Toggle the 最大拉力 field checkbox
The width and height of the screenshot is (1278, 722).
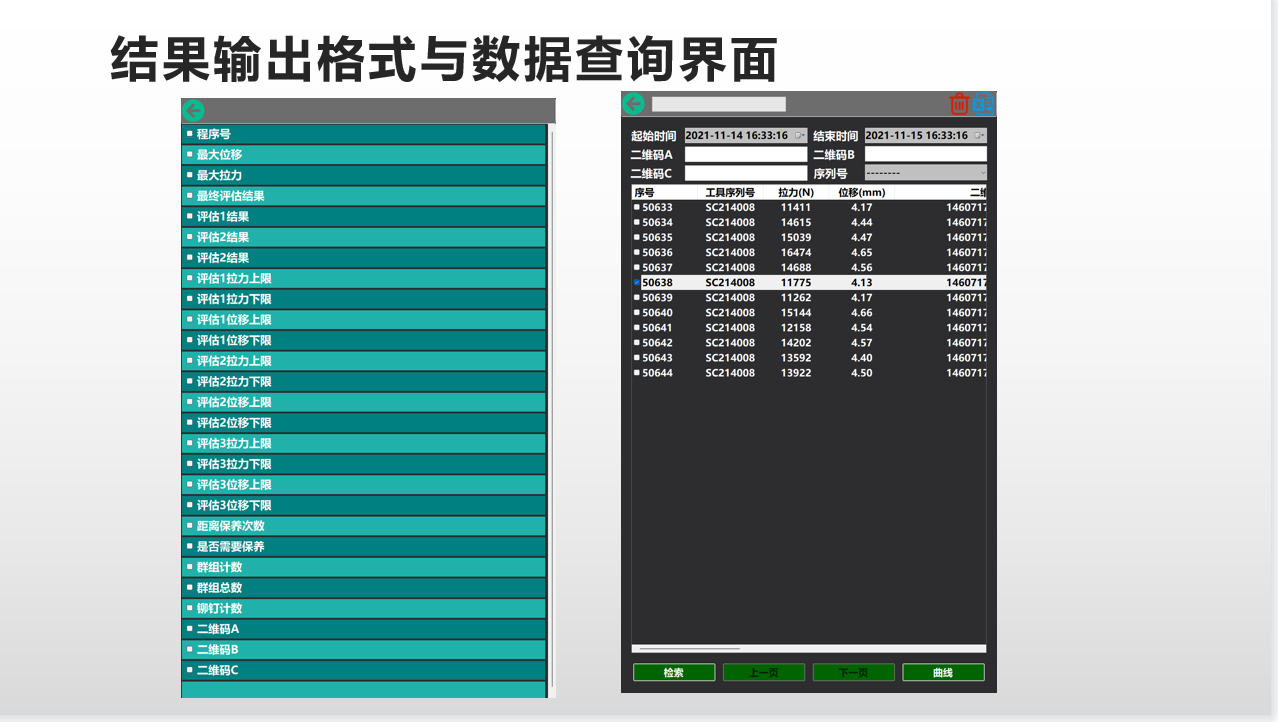(x=189, y=175)
